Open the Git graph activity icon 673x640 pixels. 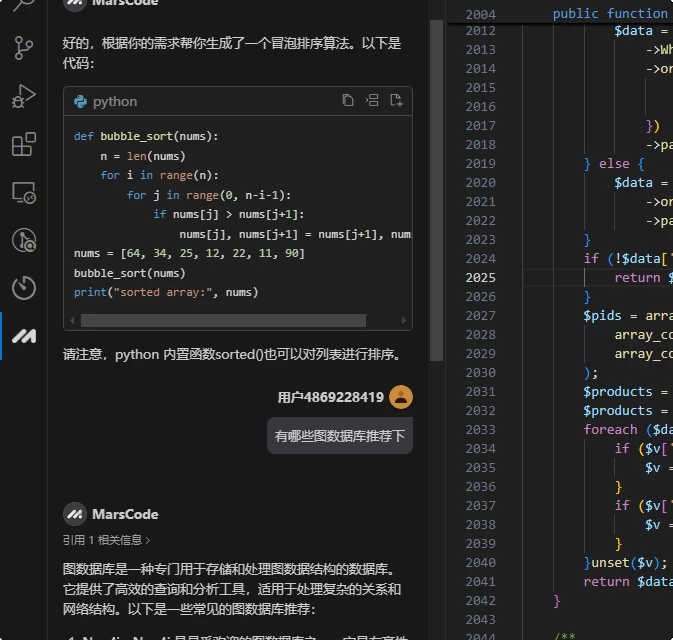(23, 241)
